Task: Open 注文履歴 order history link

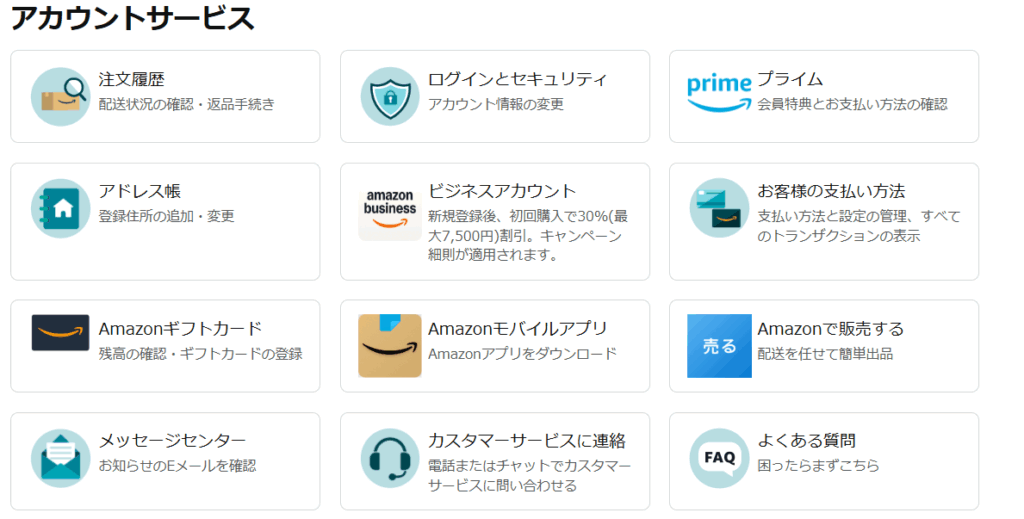Action: coord(131,79)
